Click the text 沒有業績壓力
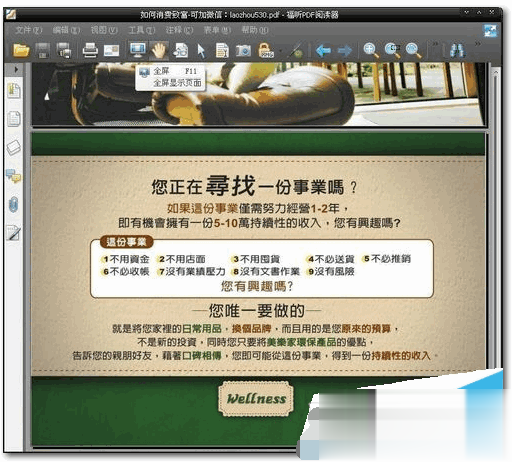512x462 pixels. (195, 272)
